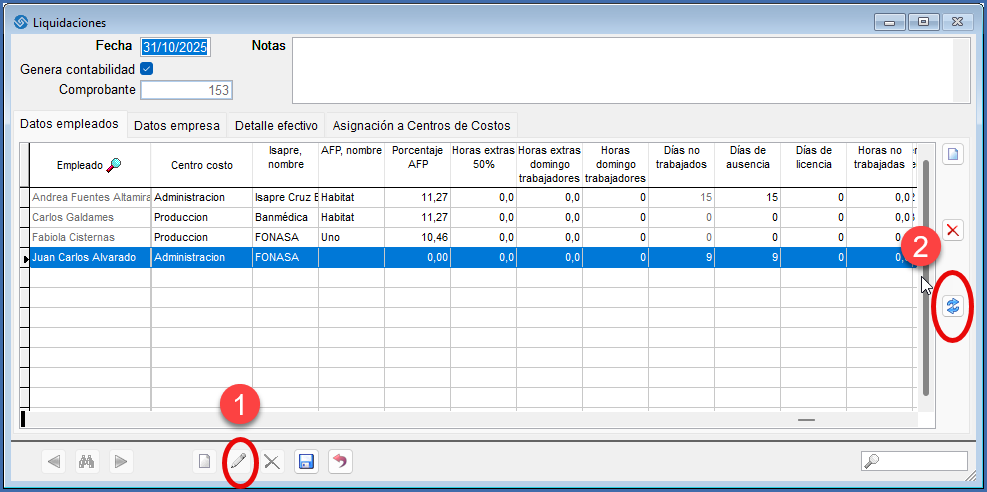The height and width of the screenshot is (492, 987).
Task: Go to previous record arrow
Action: [54, 462]
